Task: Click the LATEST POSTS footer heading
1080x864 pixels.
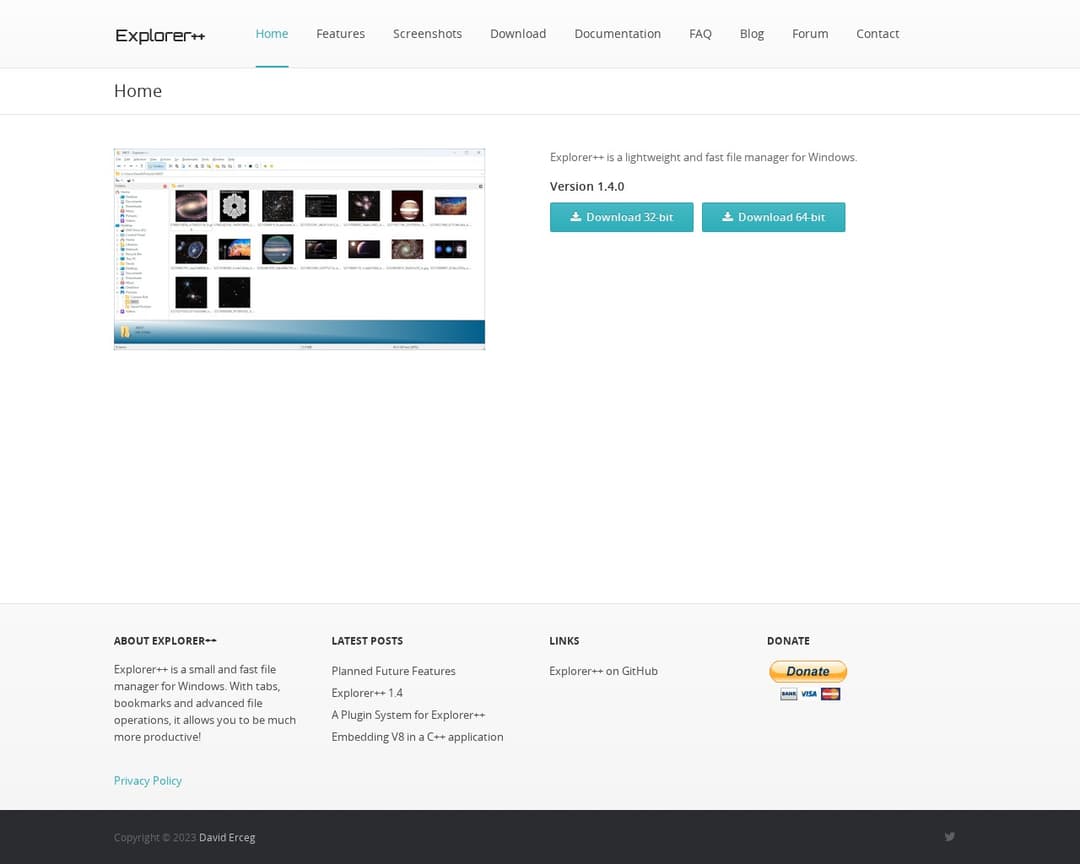Action: pos(367,641)
